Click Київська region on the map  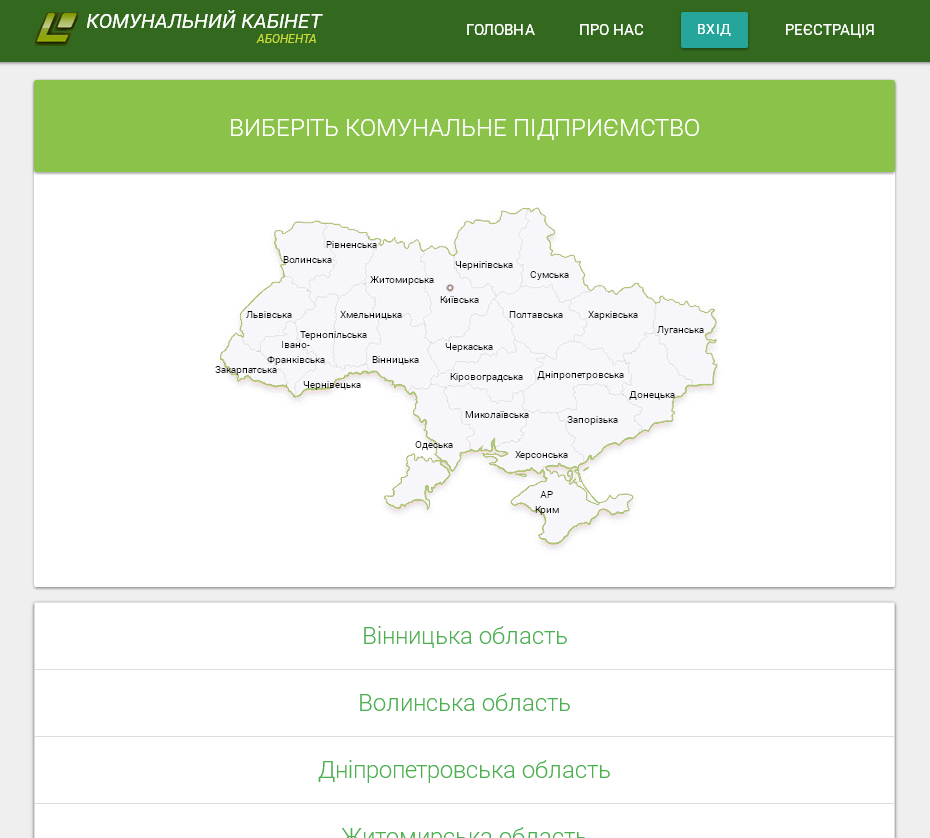coord(459,300)
